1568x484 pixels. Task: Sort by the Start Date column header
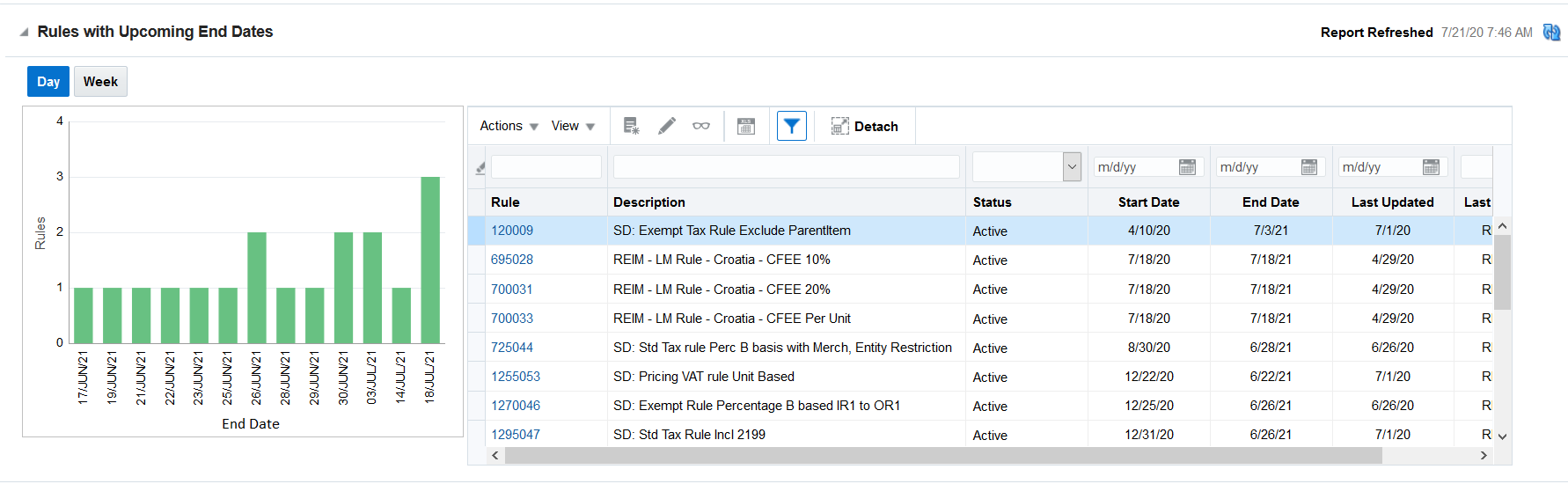point(1148,202)
